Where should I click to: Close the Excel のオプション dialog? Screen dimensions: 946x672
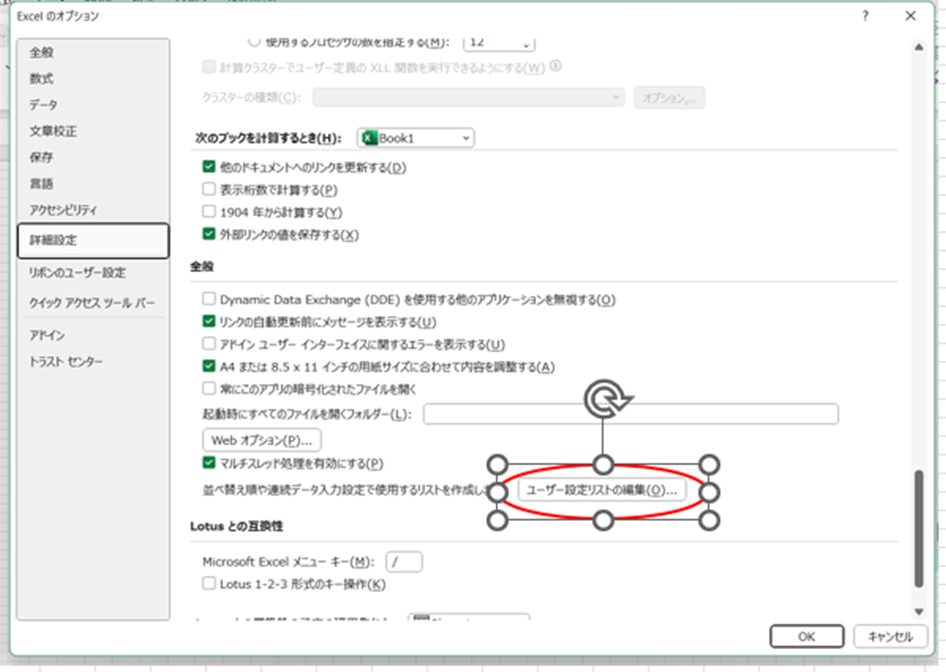click(x=910, y=16)
